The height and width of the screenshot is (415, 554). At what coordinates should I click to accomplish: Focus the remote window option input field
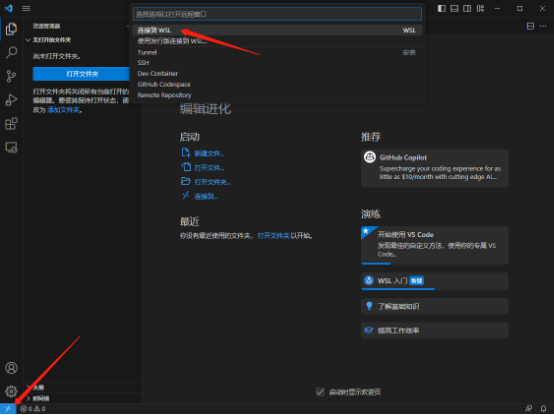(277, 14)
